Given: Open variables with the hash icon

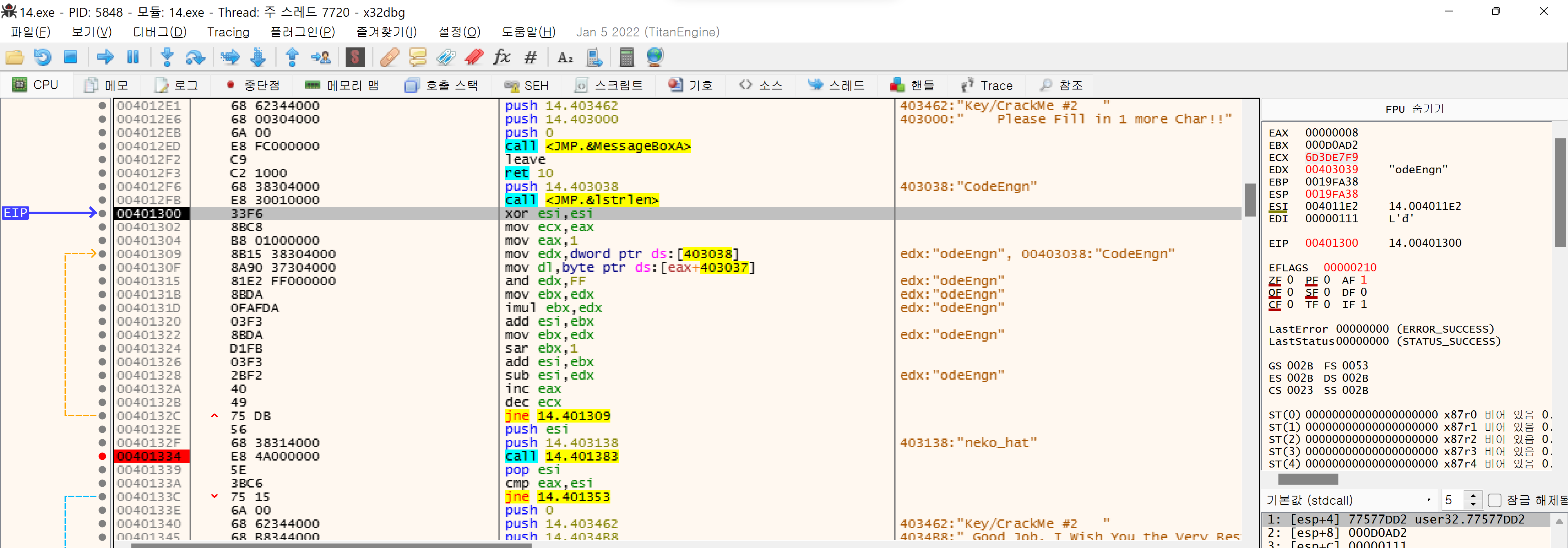Looking at the screenshot, I should (x=530, y=57).
